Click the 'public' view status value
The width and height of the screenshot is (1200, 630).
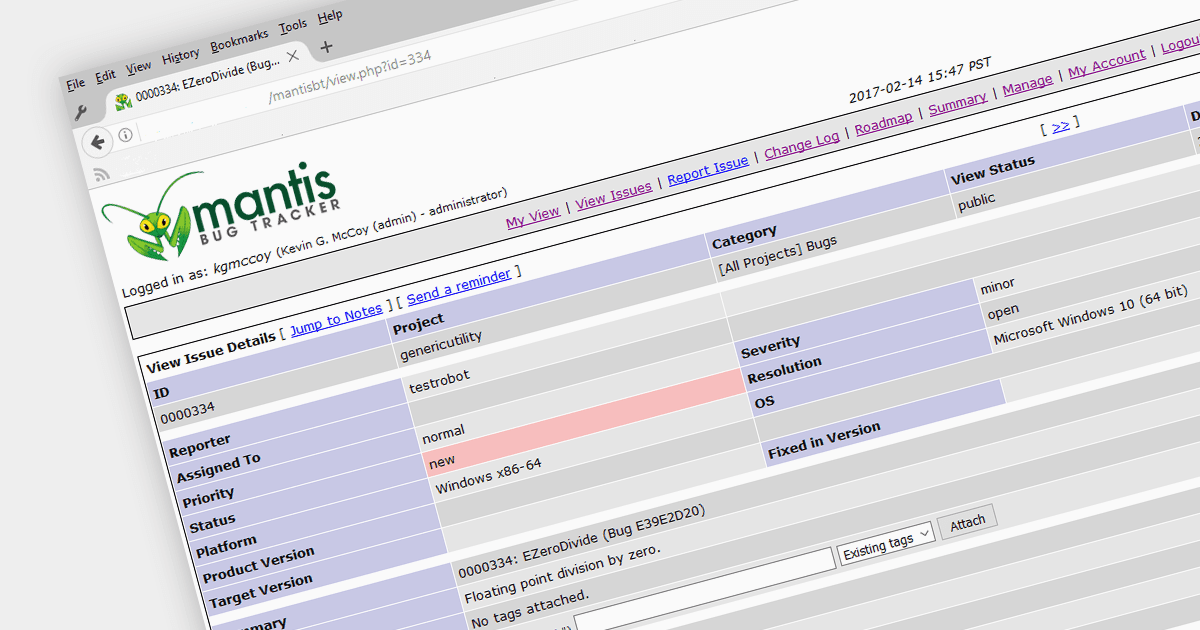coord(977,200)
